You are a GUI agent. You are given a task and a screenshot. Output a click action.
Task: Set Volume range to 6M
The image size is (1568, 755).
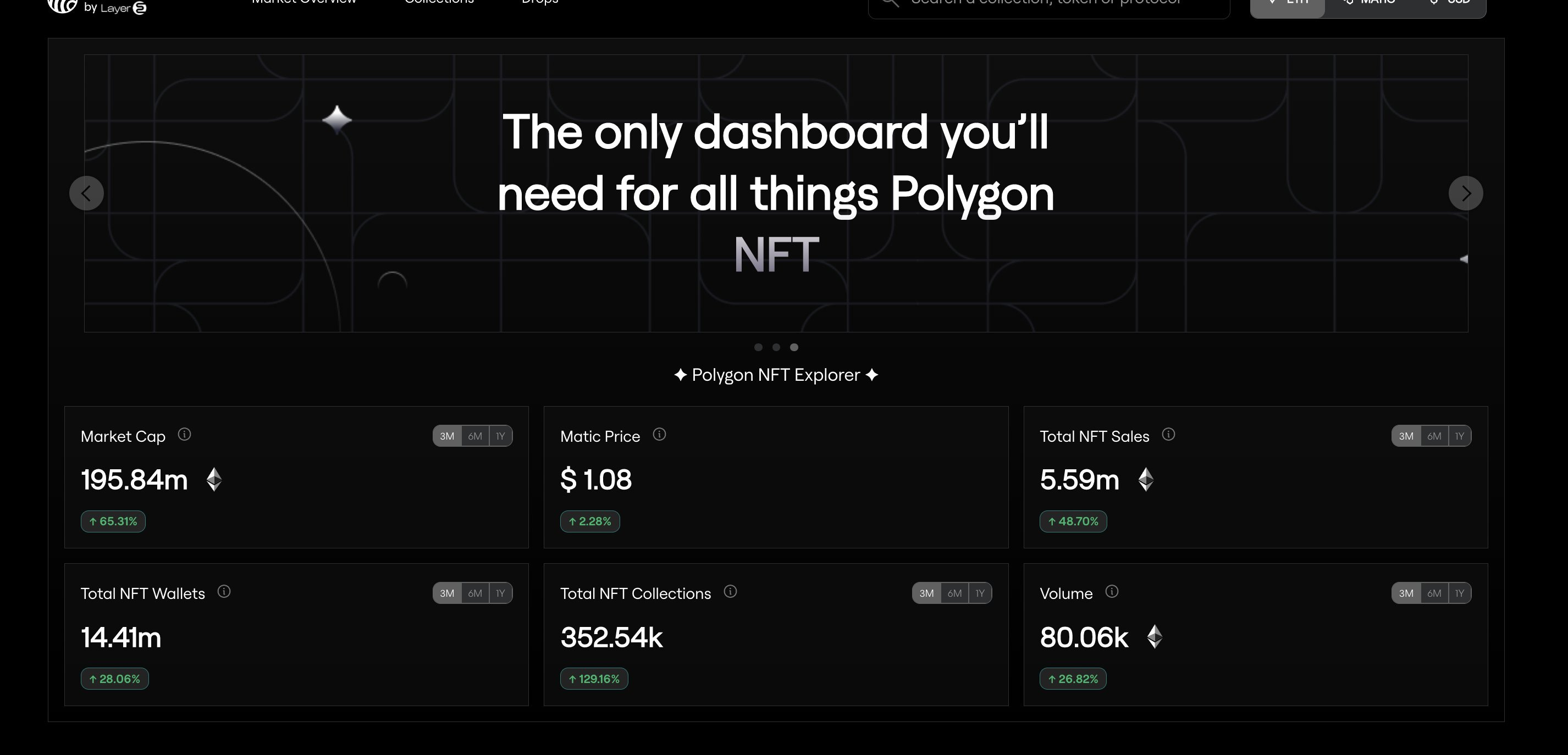tap(1434, 593)
